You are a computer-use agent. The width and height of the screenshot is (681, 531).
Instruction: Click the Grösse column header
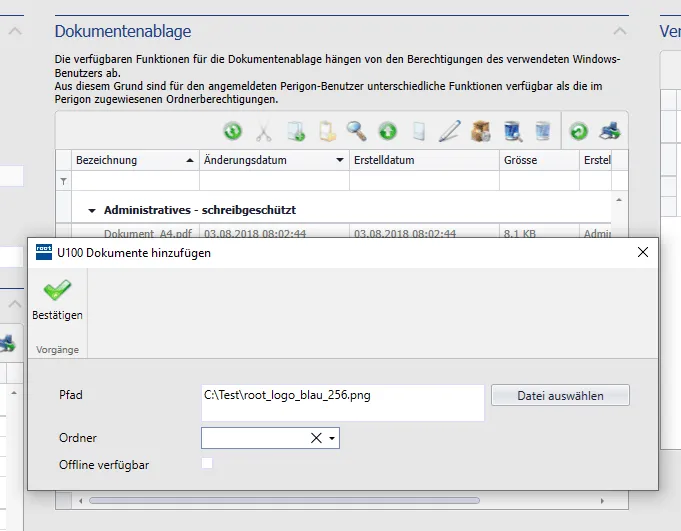coord(539,160)
